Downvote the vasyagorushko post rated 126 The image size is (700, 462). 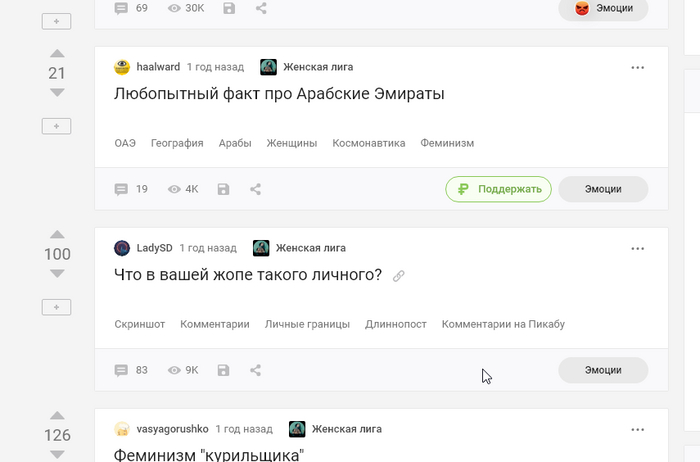(x=57, y=454)
